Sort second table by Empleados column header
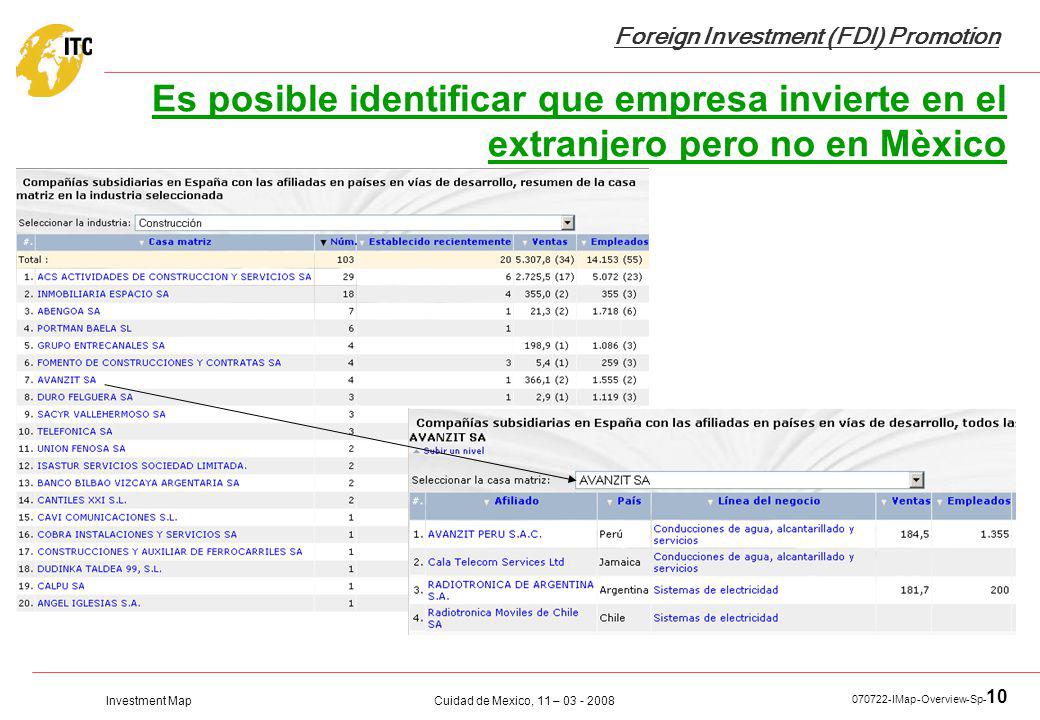Screen dimensions: 1040x720 [978, 501]
